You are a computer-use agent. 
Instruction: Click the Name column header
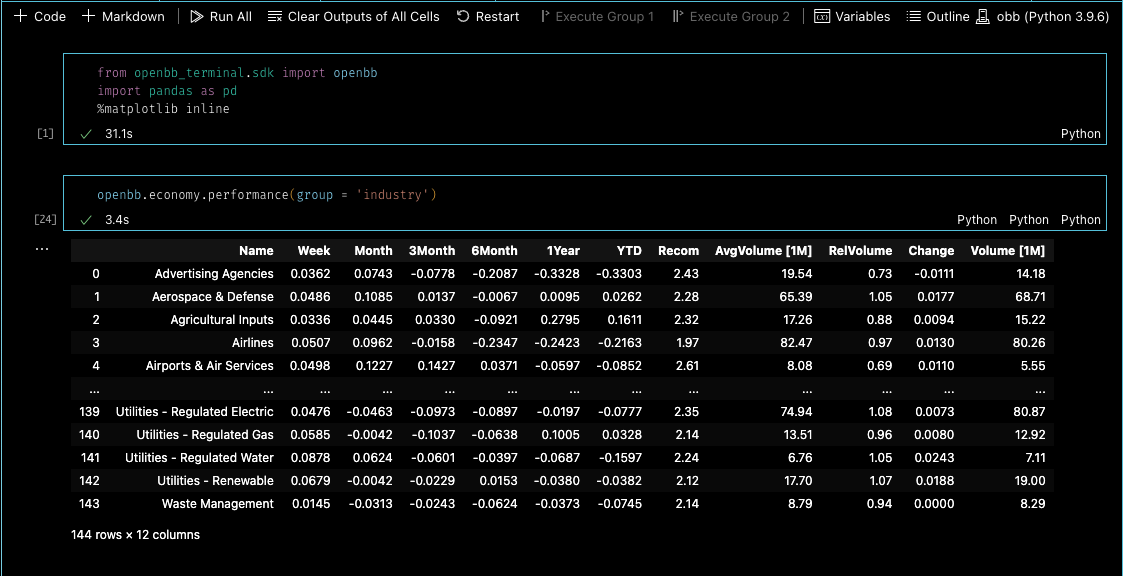256,251
